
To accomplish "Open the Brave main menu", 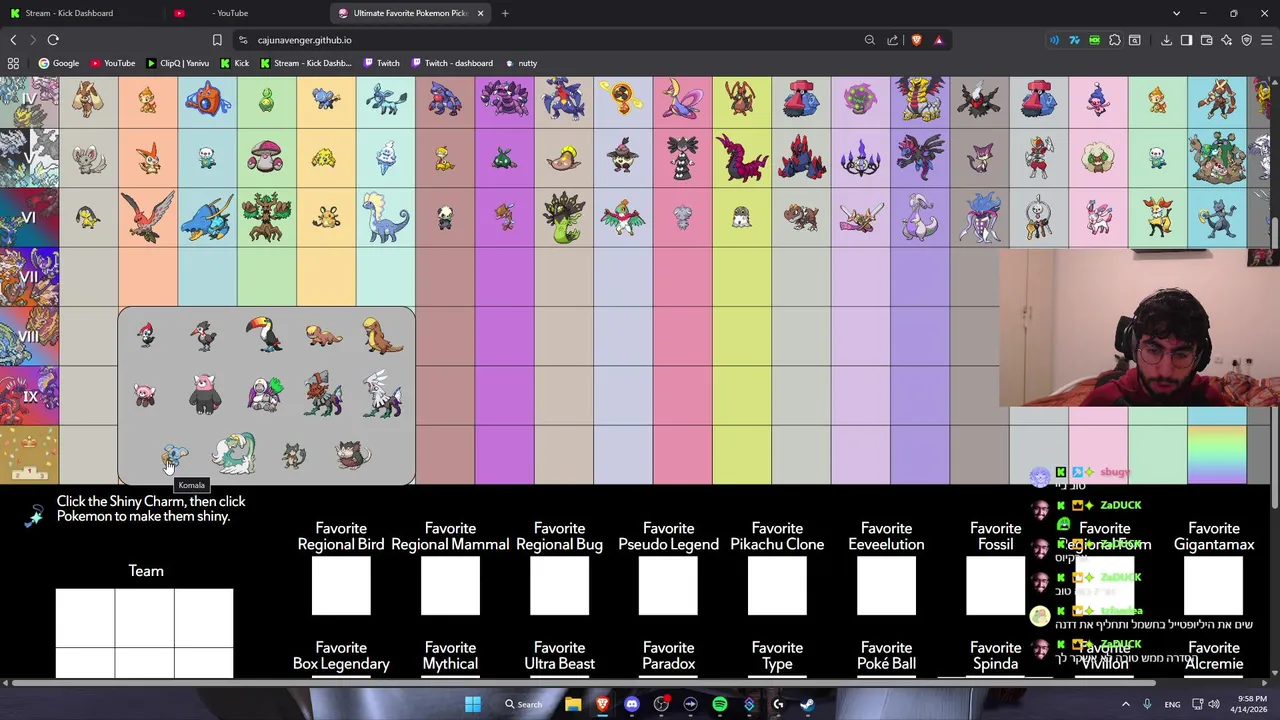I will (1266, 40).
